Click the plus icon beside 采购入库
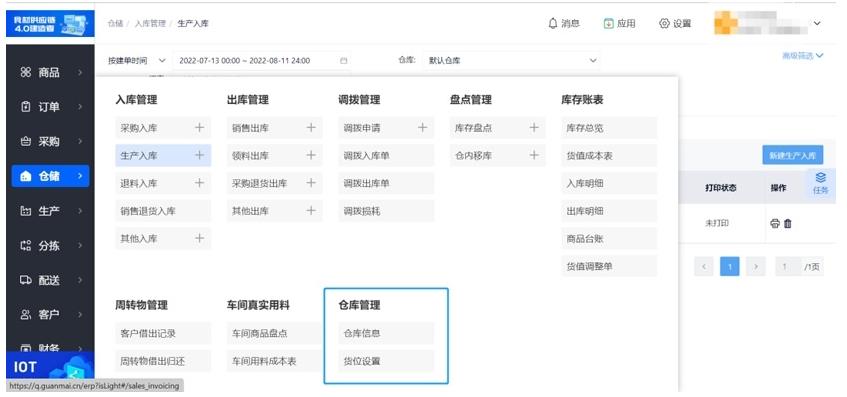This screenshot has width=847, height=397. point(199,128)
